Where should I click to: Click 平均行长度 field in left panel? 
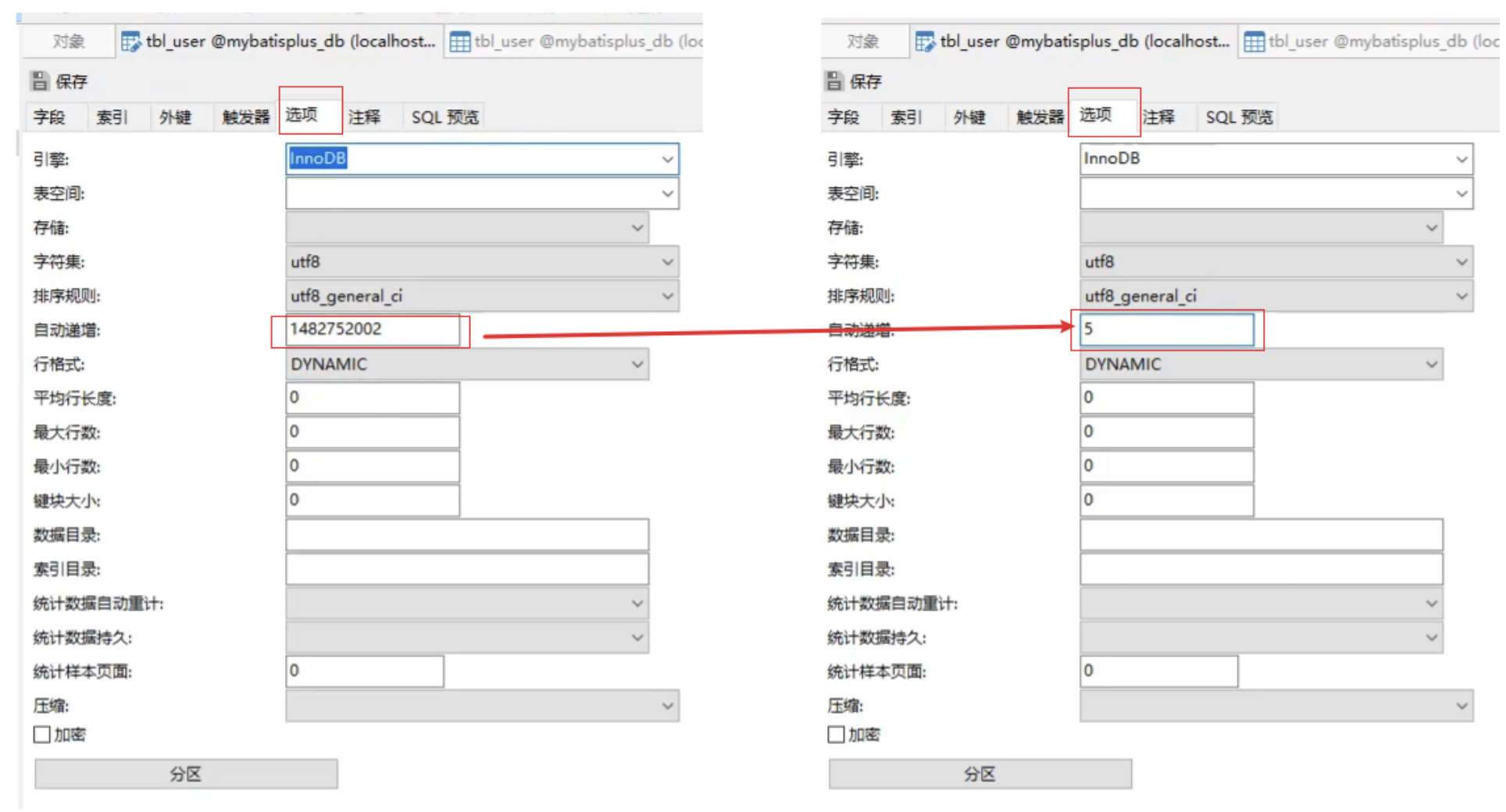point(373,397)
